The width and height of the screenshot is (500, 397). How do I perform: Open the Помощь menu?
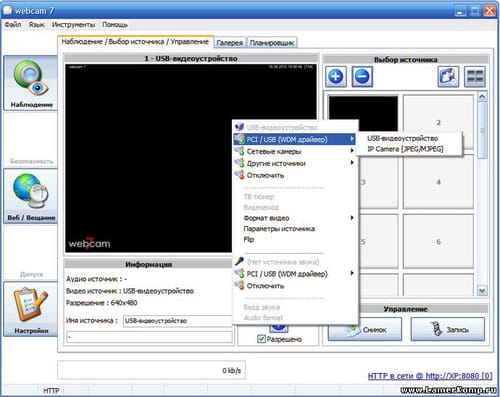(x=115, y=25)
